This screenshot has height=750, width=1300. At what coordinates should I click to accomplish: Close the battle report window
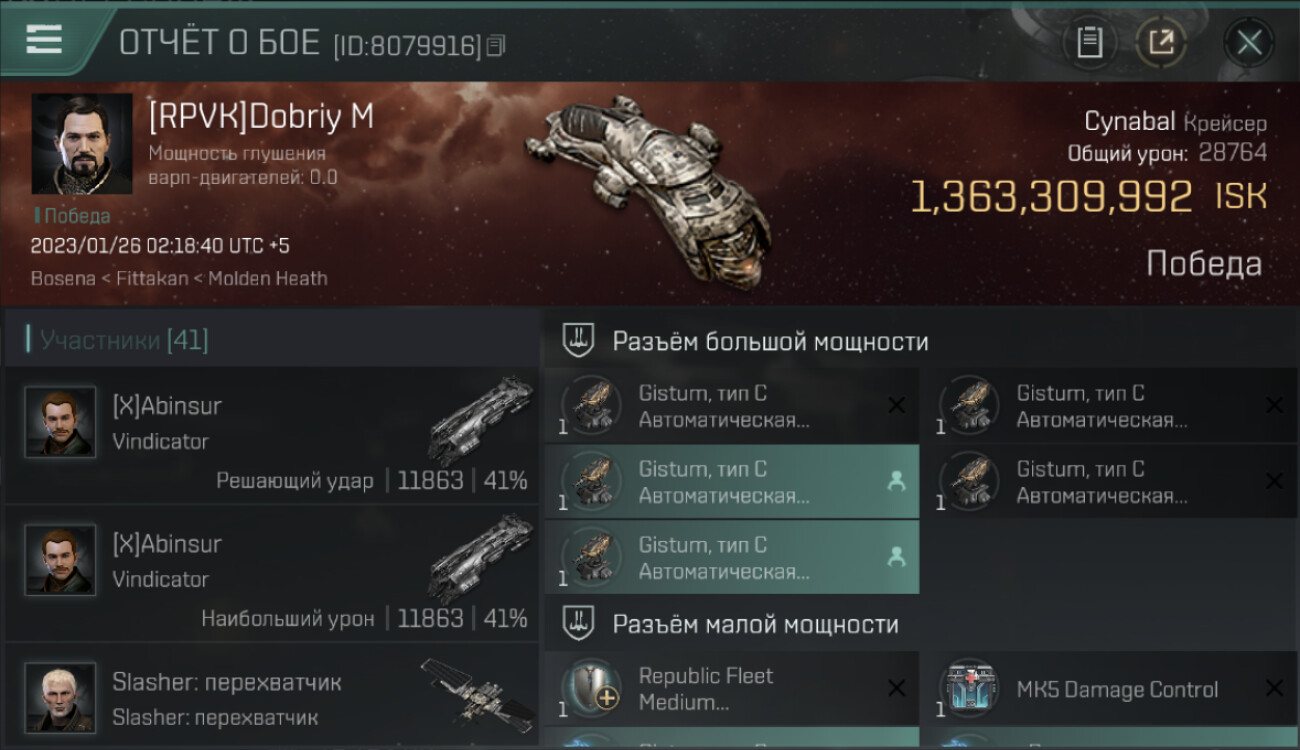coord(1249,42)
